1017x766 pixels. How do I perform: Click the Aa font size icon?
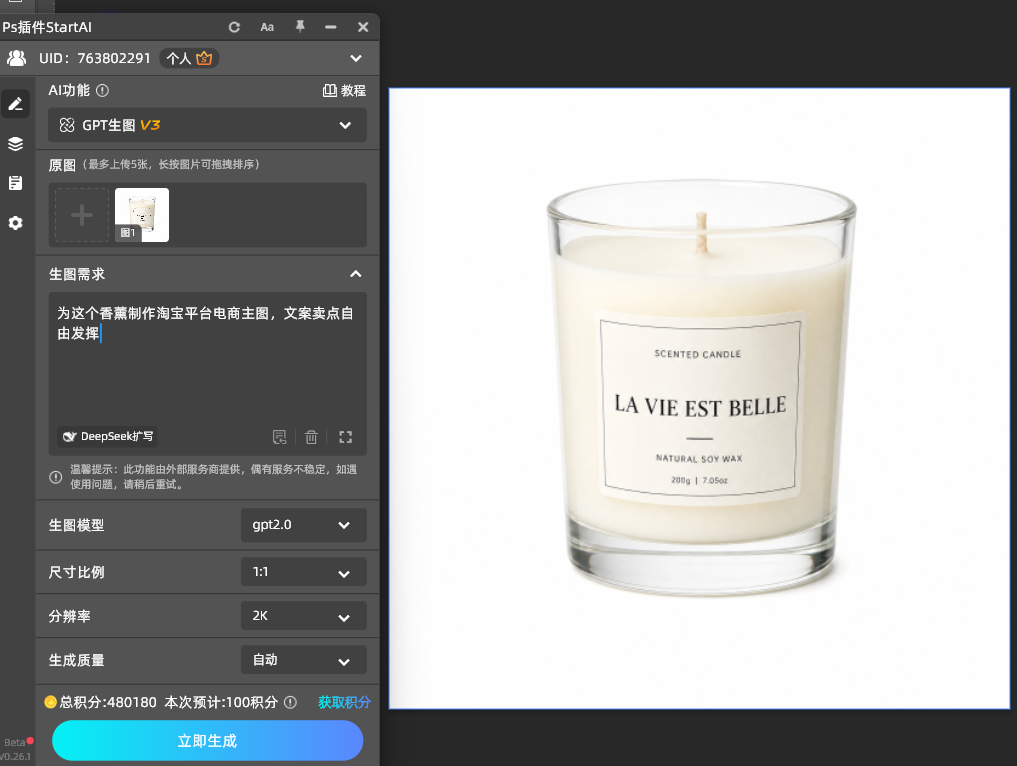tap(267, 27)
